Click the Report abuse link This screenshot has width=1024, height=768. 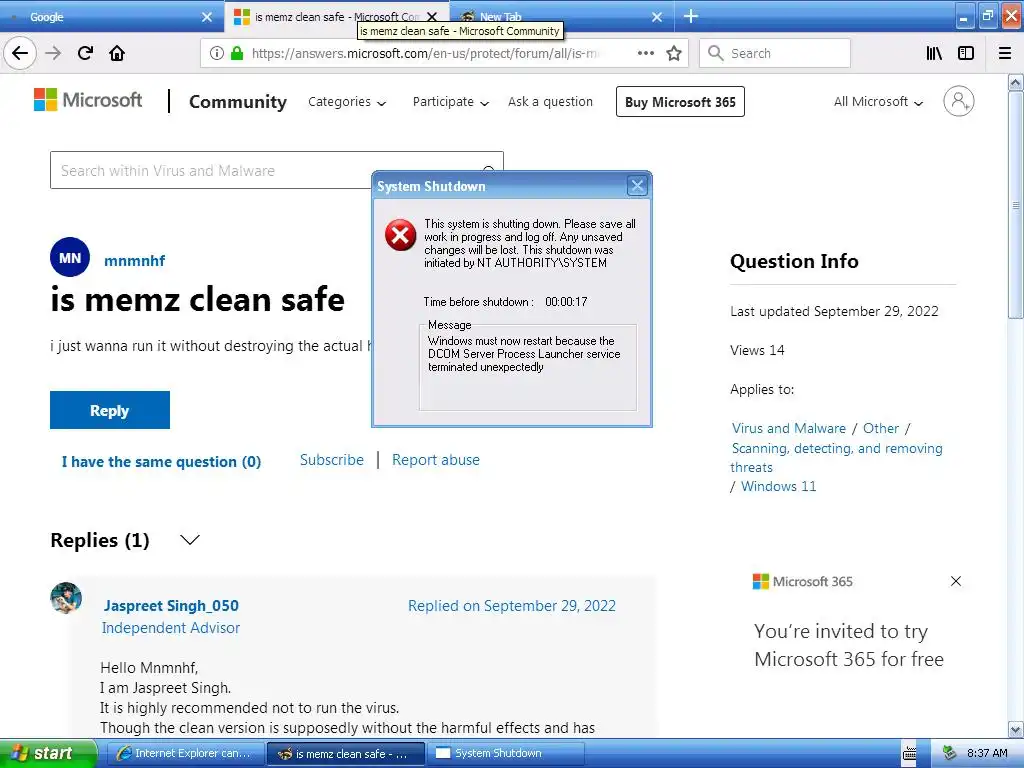(436, 460)
